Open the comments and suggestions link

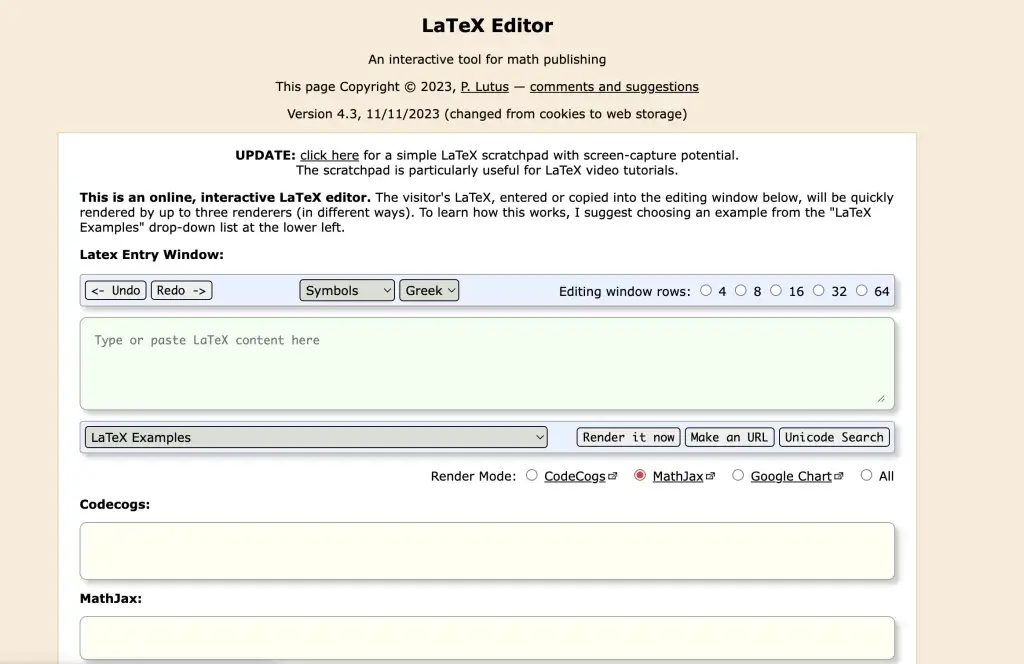[x=614, y=86]
